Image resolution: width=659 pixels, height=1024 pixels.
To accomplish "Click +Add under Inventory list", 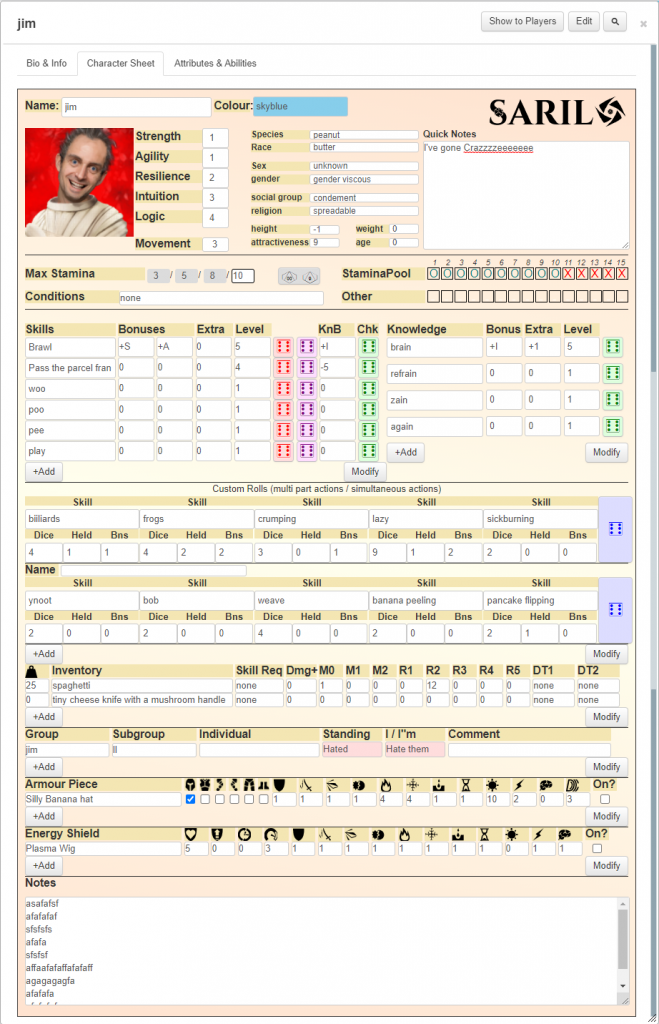I will pos(43,717).
